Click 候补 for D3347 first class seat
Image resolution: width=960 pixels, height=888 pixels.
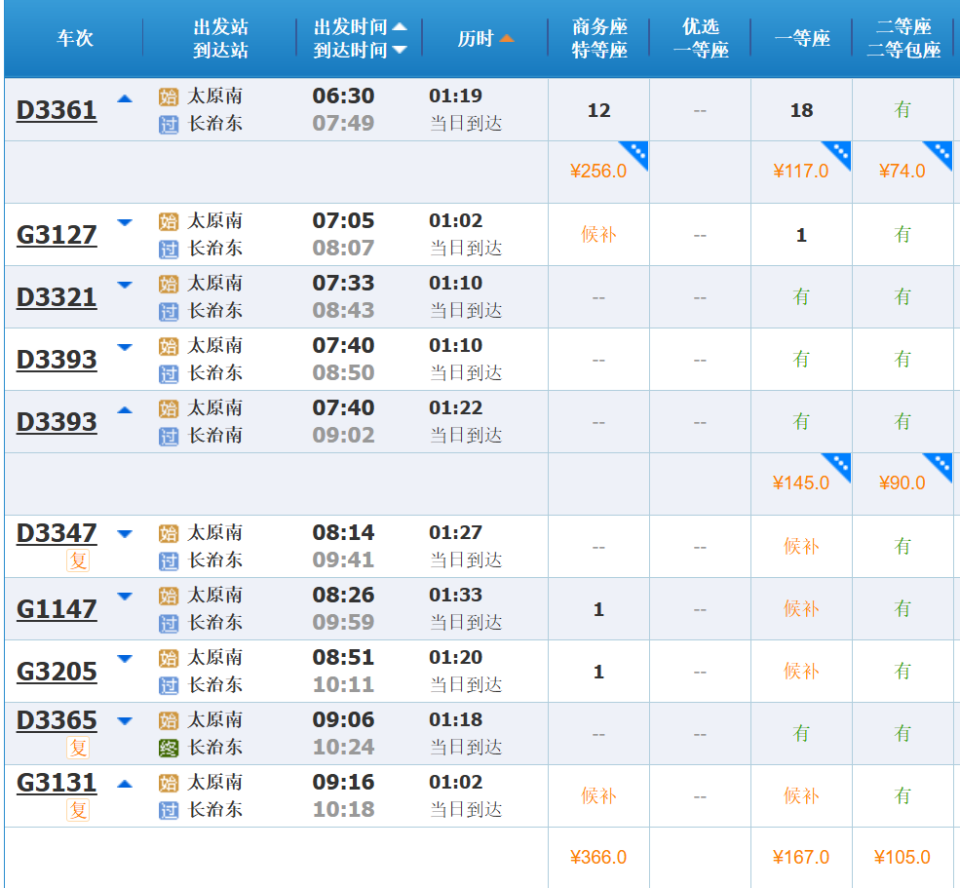click(801, 547)
